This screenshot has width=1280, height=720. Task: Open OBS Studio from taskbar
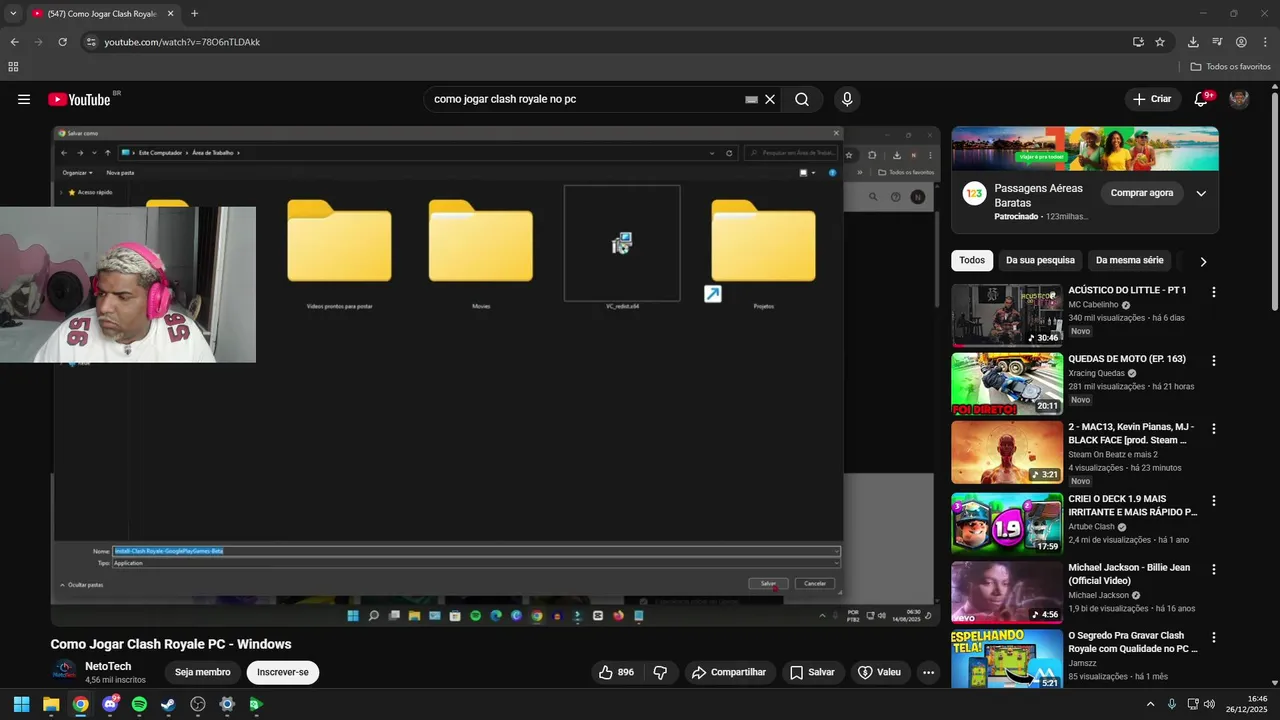coord(198,704)
